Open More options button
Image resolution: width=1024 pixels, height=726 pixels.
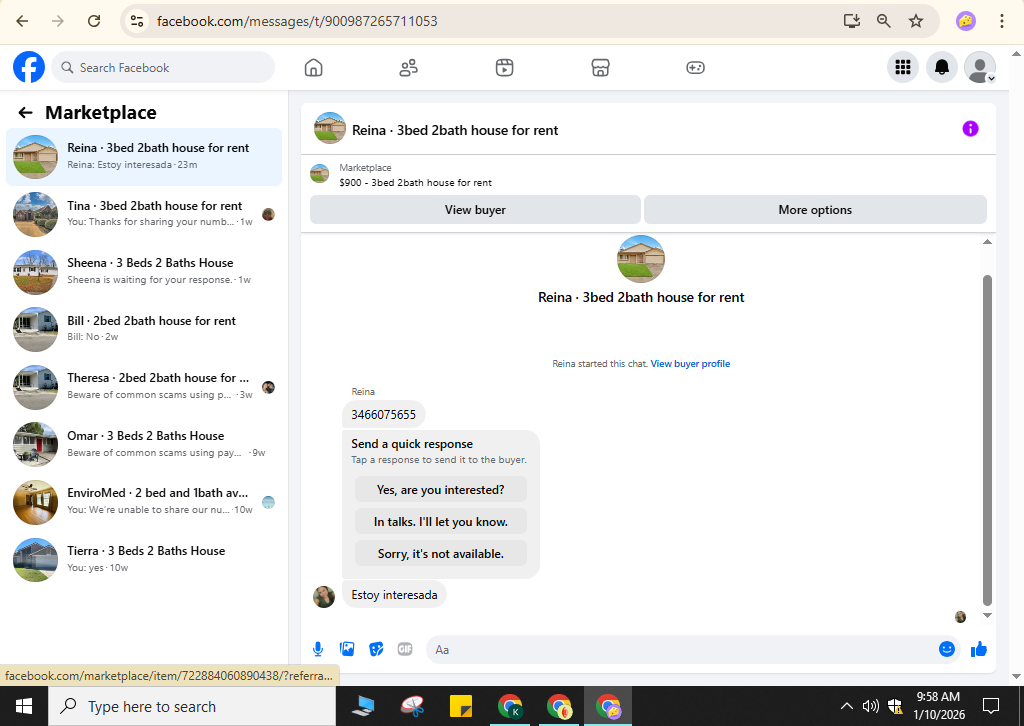[x=815, y=210]
